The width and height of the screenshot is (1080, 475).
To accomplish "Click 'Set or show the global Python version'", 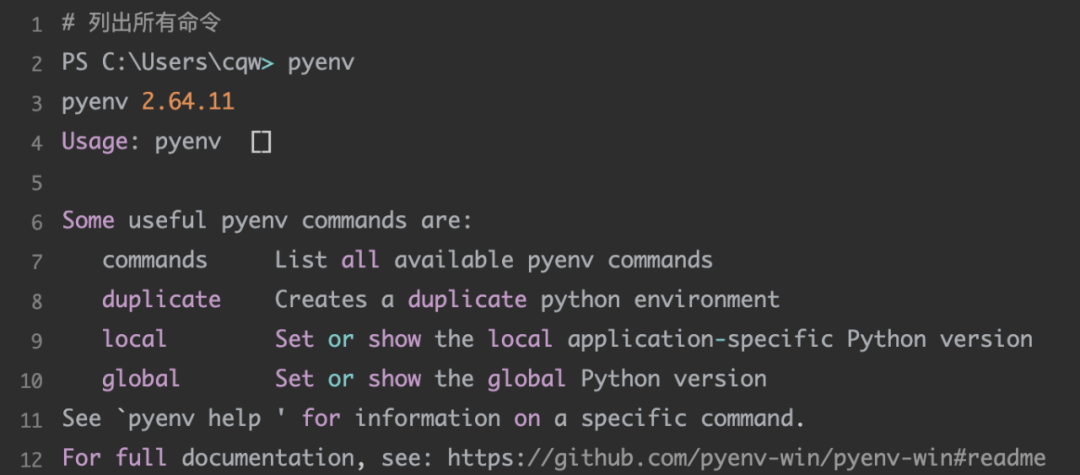I will pos(521,379).
